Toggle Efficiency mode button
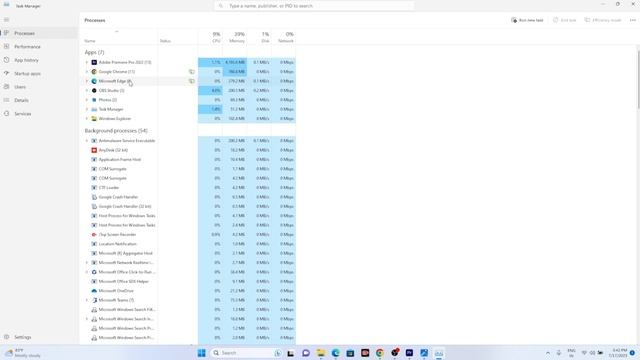 [603, 20]
